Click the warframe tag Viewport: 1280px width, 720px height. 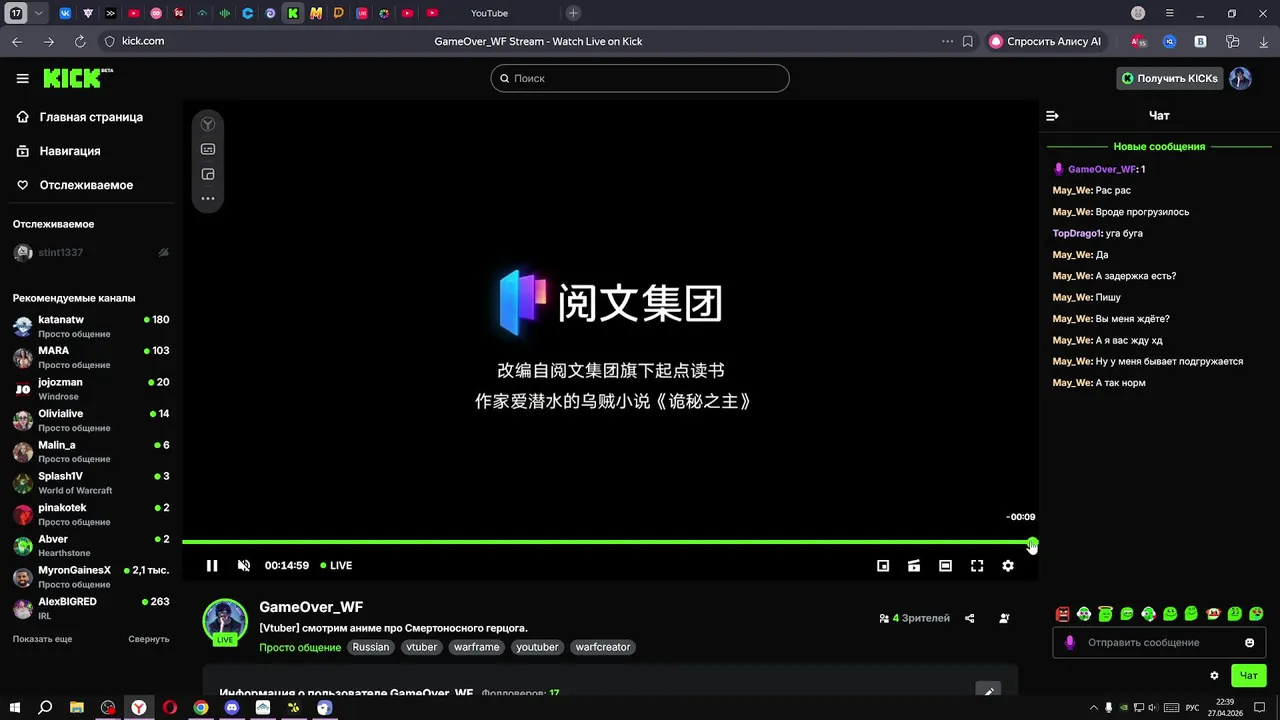click(x=477, y=647)
